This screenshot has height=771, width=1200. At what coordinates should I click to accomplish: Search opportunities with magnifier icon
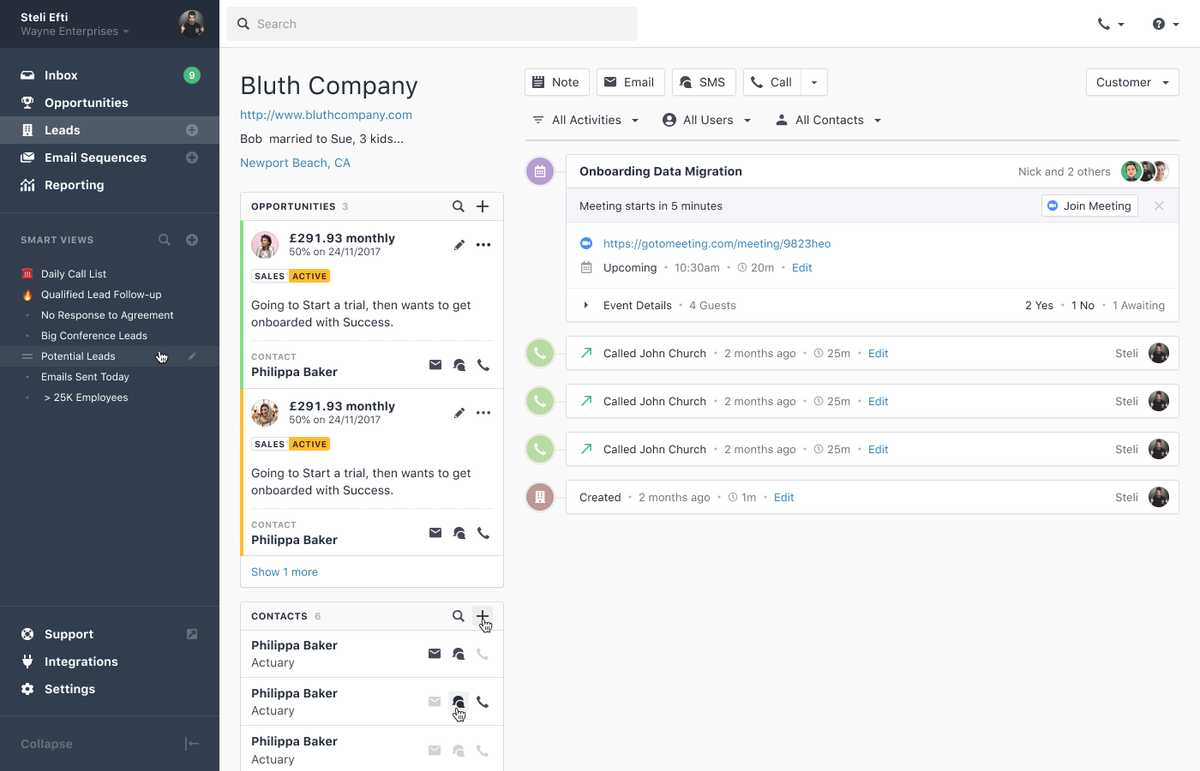(458, 207)
